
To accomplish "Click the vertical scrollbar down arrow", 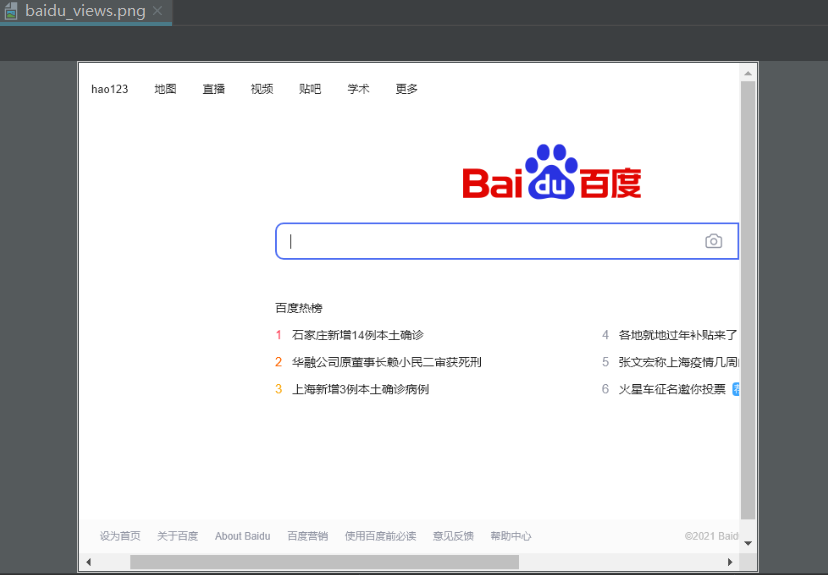I will (748, 543).
